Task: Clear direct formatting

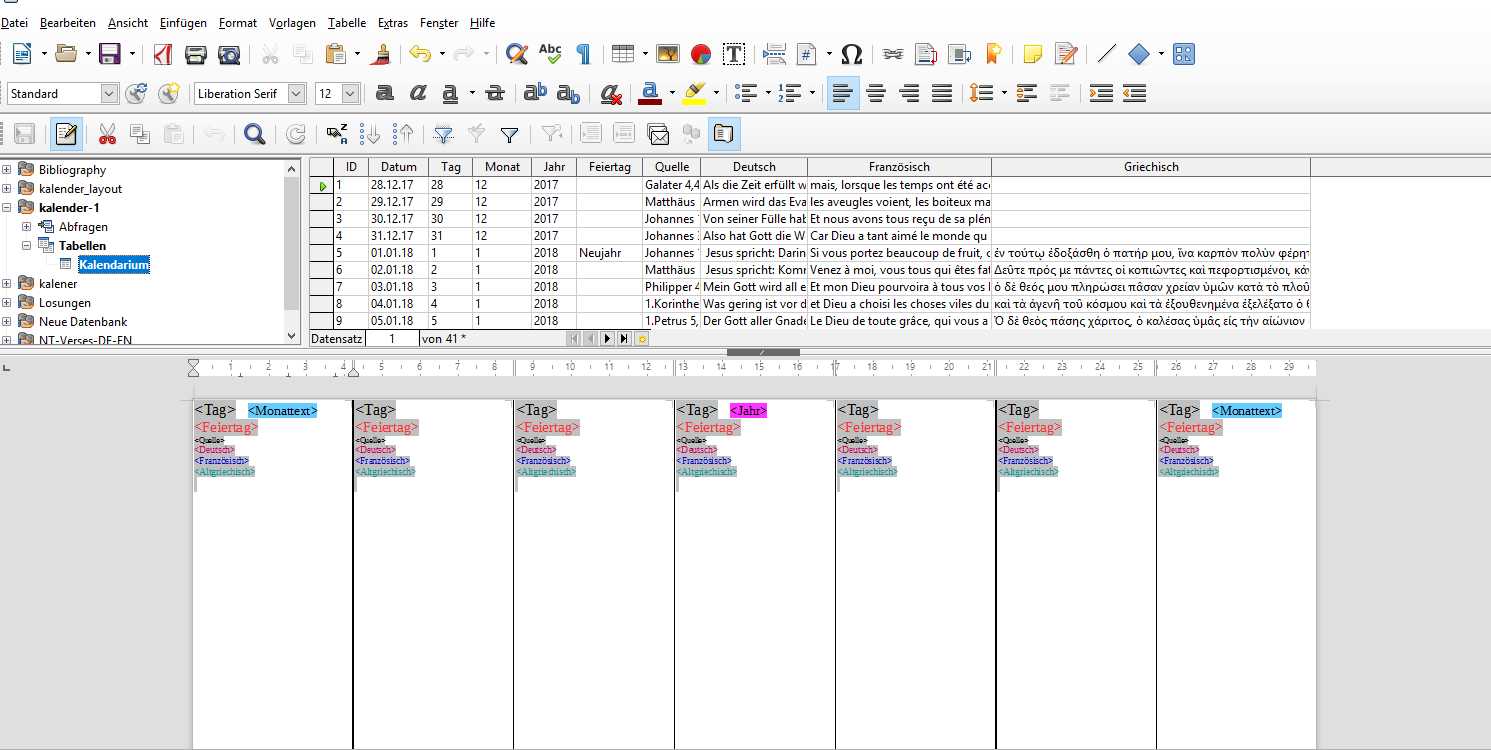Action: click(610, 94)
